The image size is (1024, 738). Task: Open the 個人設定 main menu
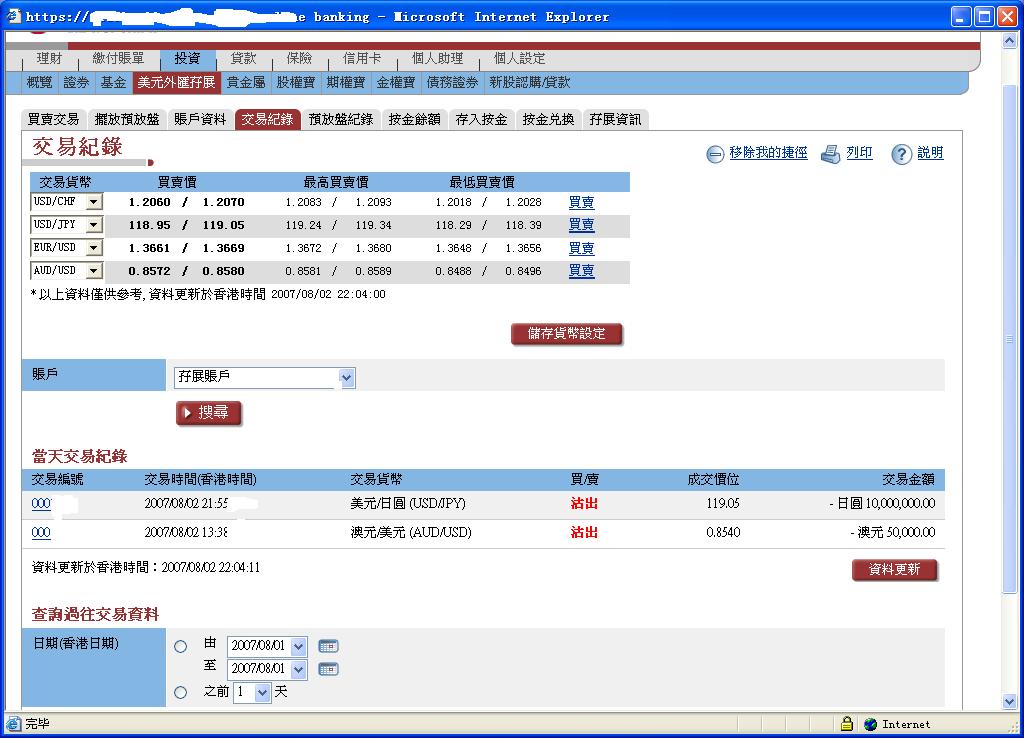pyautogui.click(x=519, y=58)
